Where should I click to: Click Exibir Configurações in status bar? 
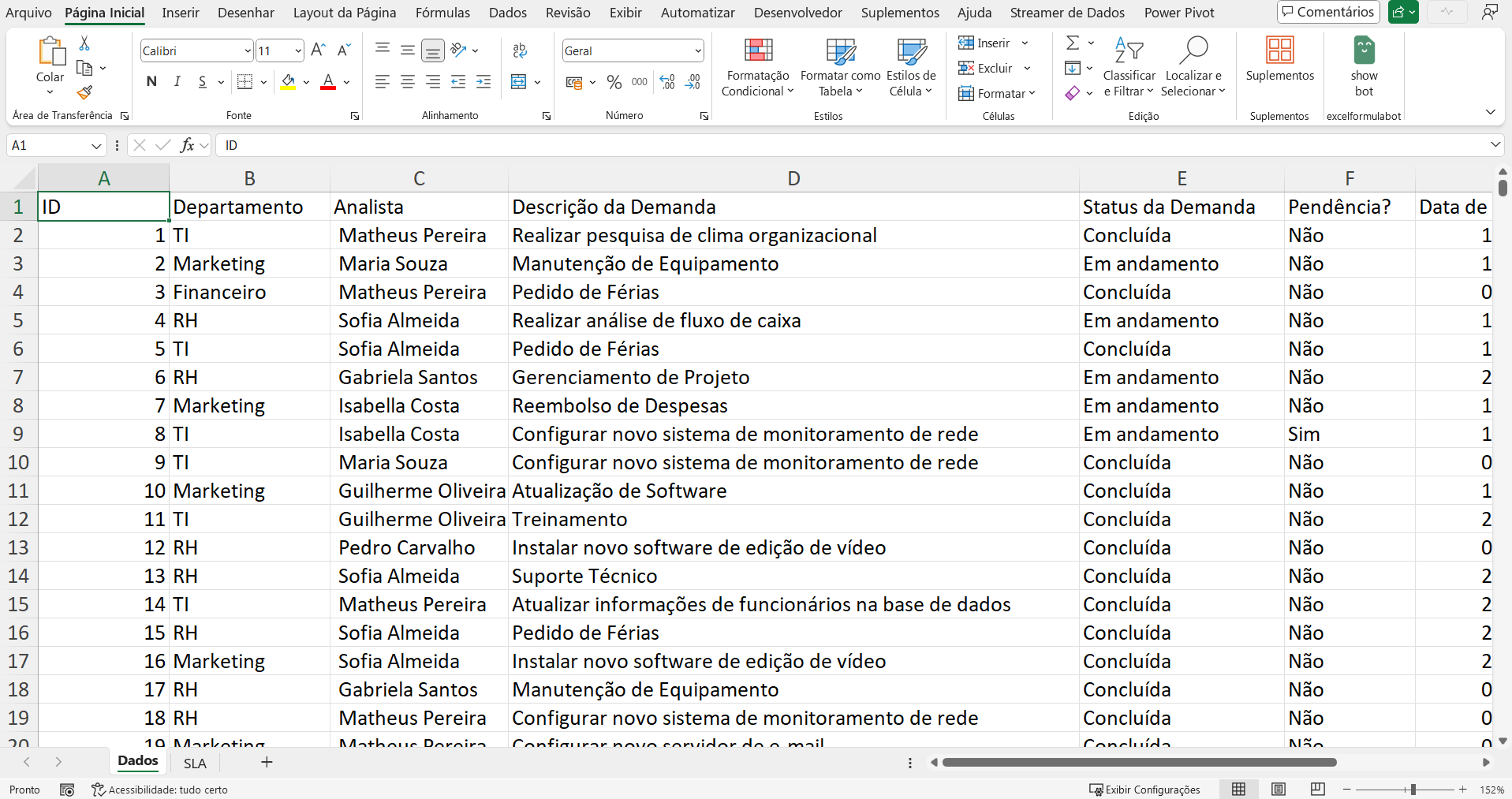click(x=1144, y=790)
